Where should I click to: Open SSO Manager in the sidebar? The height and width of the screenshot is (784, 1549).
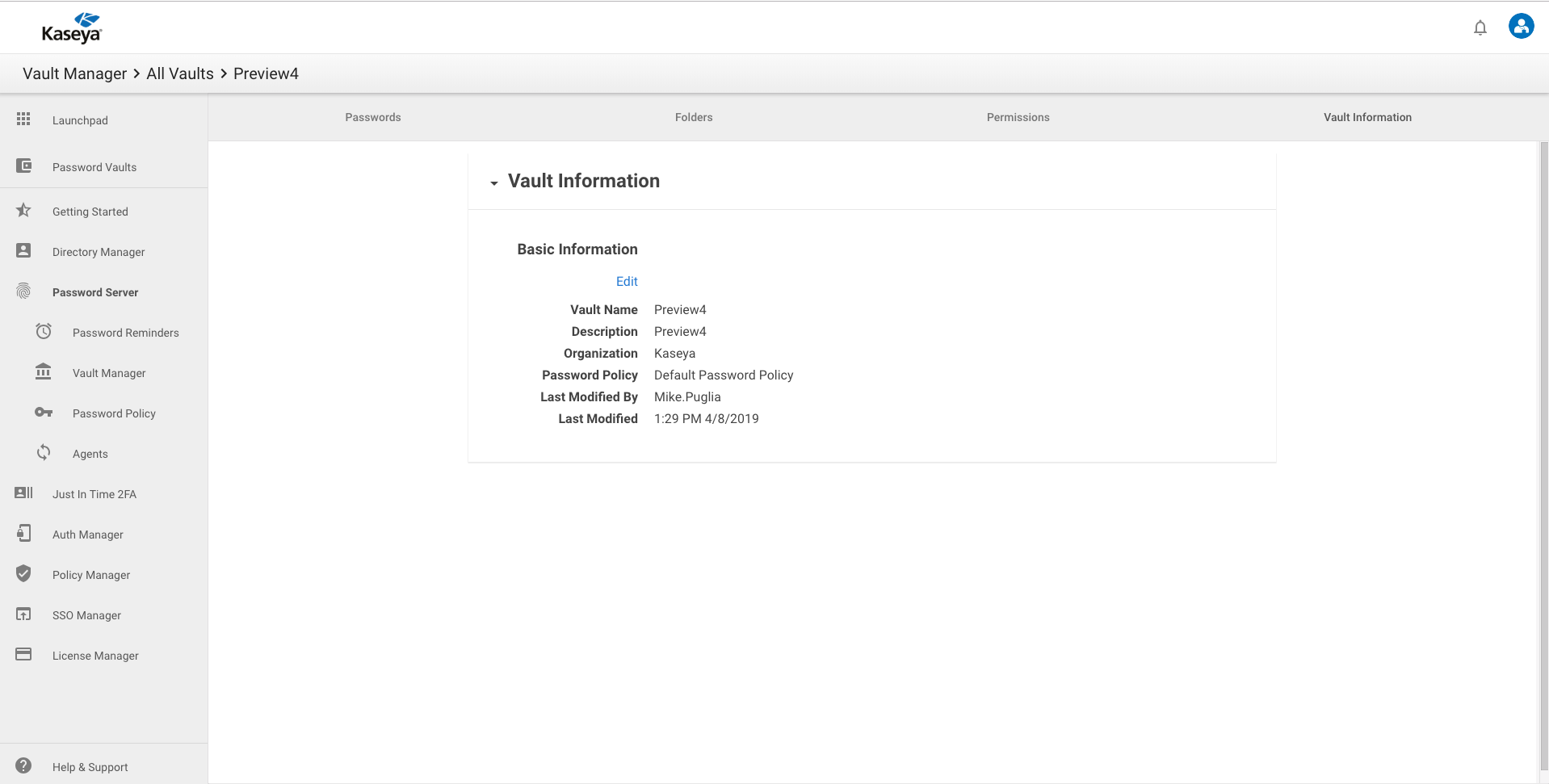(86, 615)
